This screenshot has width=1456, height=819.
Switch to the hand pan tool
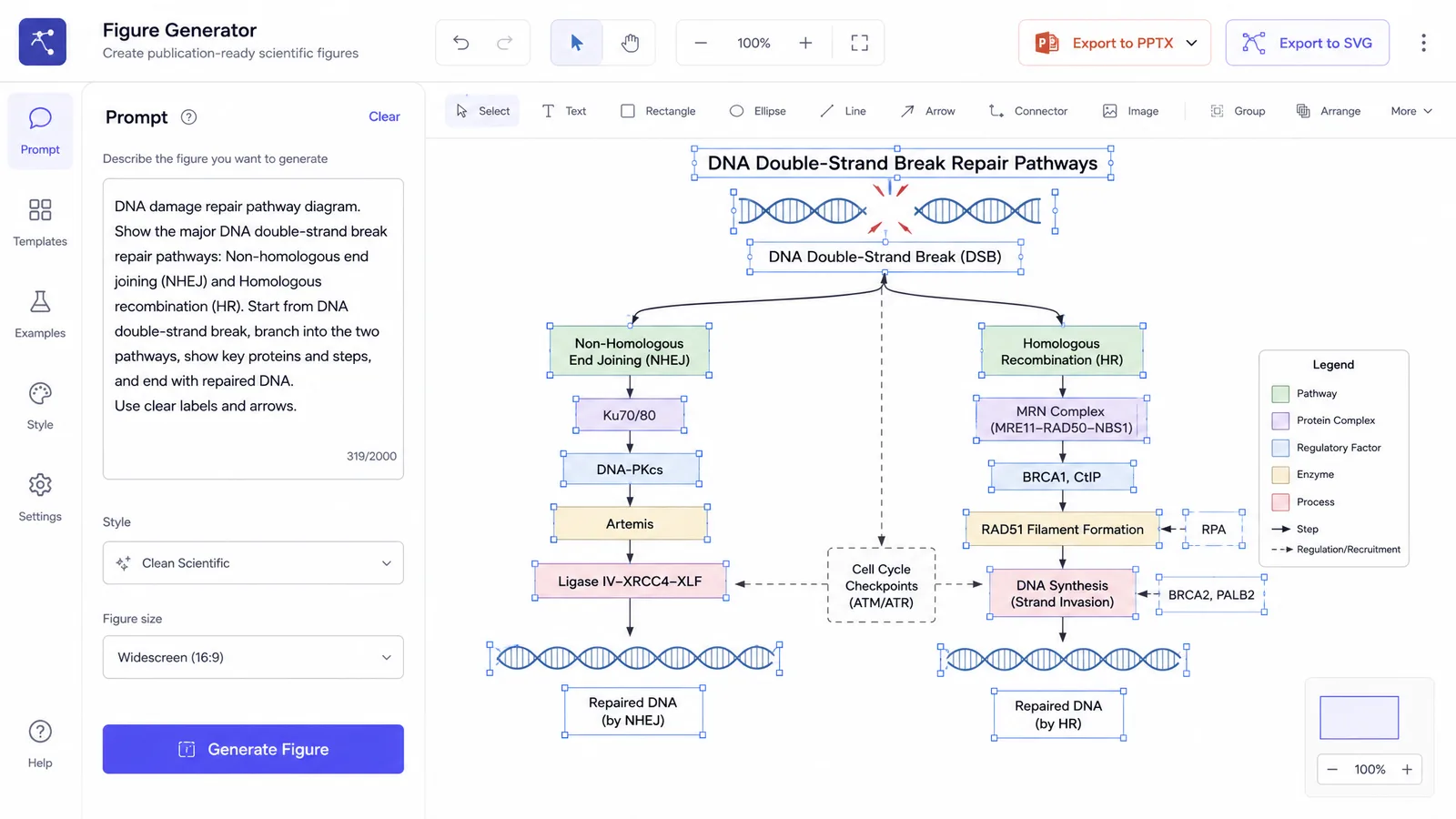click(630, 43)
